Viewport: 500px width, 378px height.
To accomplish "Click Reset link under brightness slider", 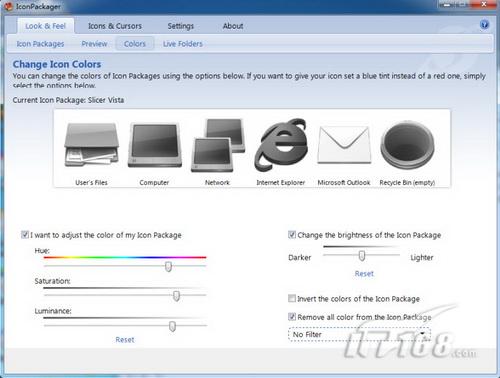I will coord(364,274).
